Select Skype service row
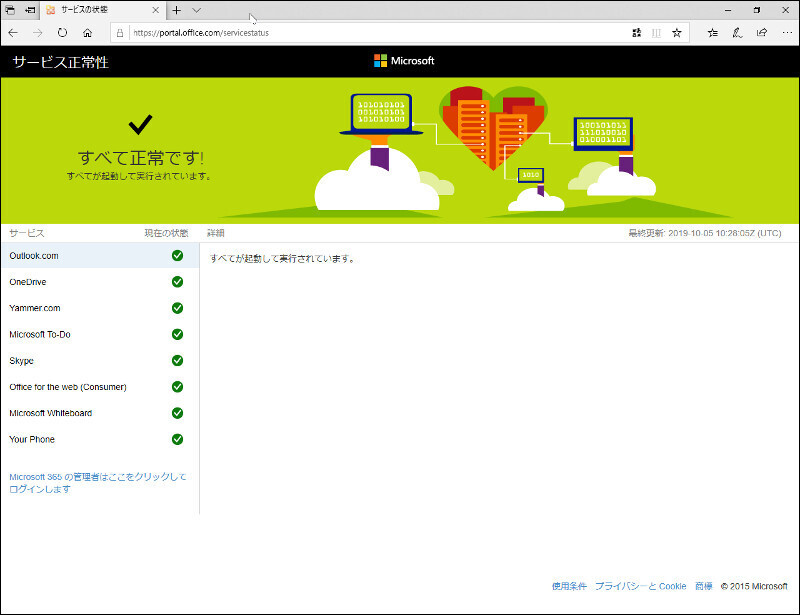The height and width of the screenshot is (615, 800). [99, 361]
